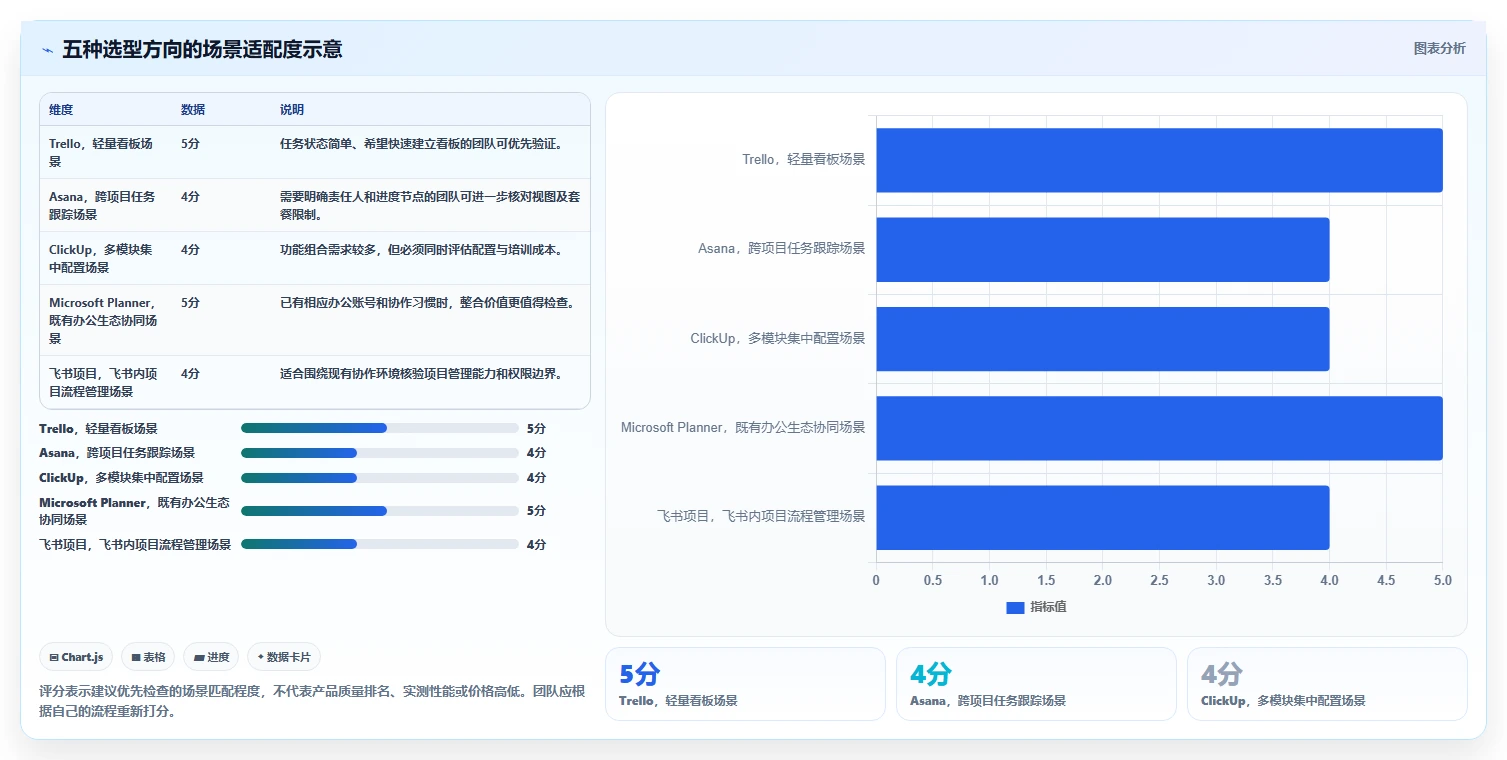Click chart axis label 'Trello，轻量看板场景'
Viewport: 1507px width, 760px height.
(x=803, y=160)
